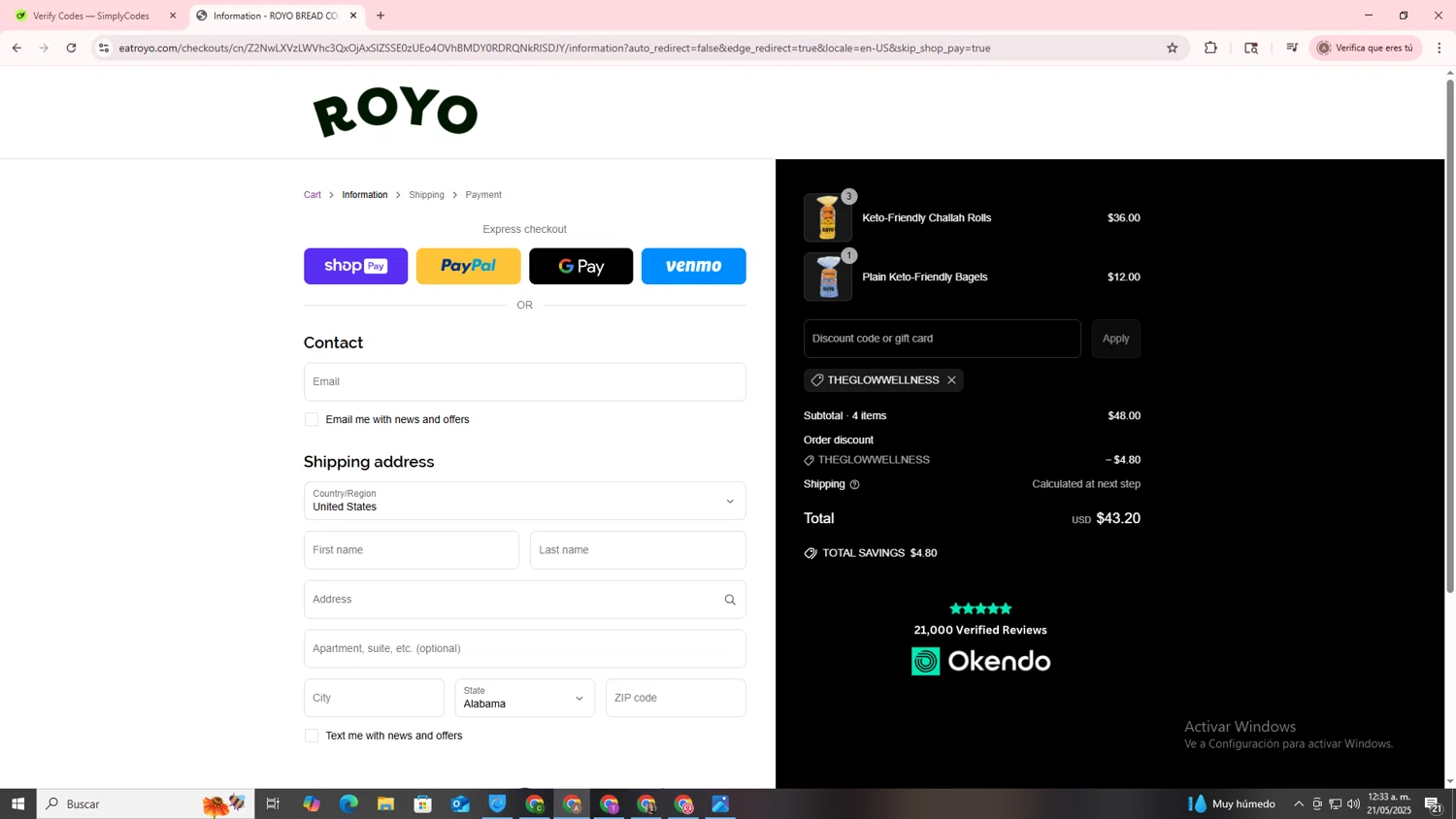The width and height of the screenshot is (1456, 819).
Task: Open Windows Start menu
Action: click(17, 803)
